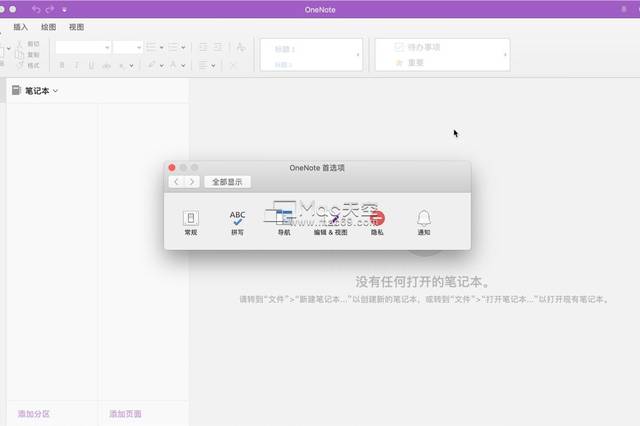Image resolution: width=640 pixels, height=426 pixels.
Task: Click the text highlight color icon
Action: (x=151, y=65)
